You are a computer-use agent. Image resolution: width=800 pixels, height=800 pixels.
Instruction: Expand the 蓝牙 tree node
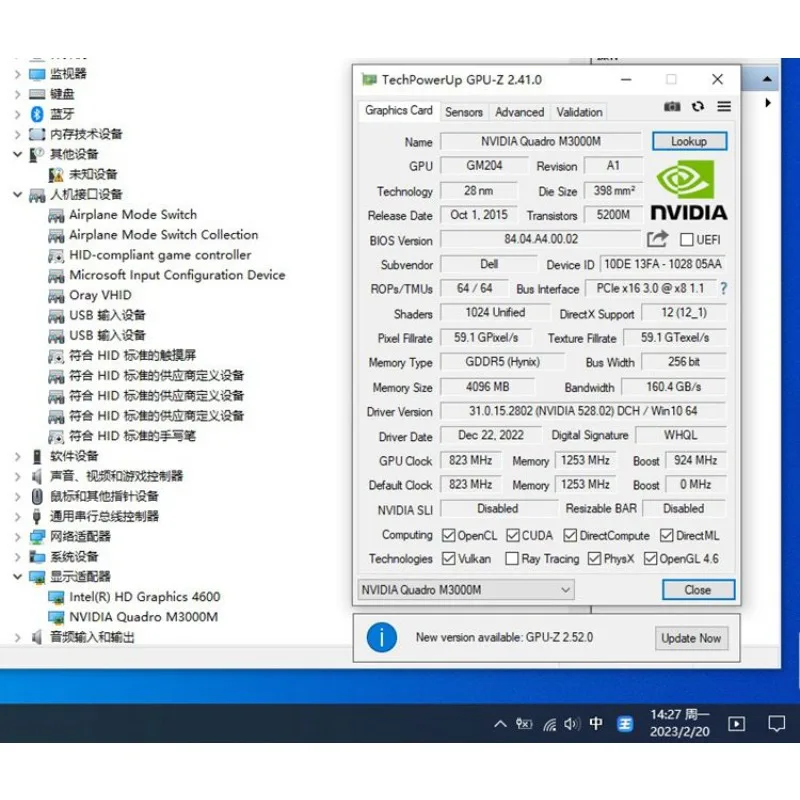pos(17,114)
